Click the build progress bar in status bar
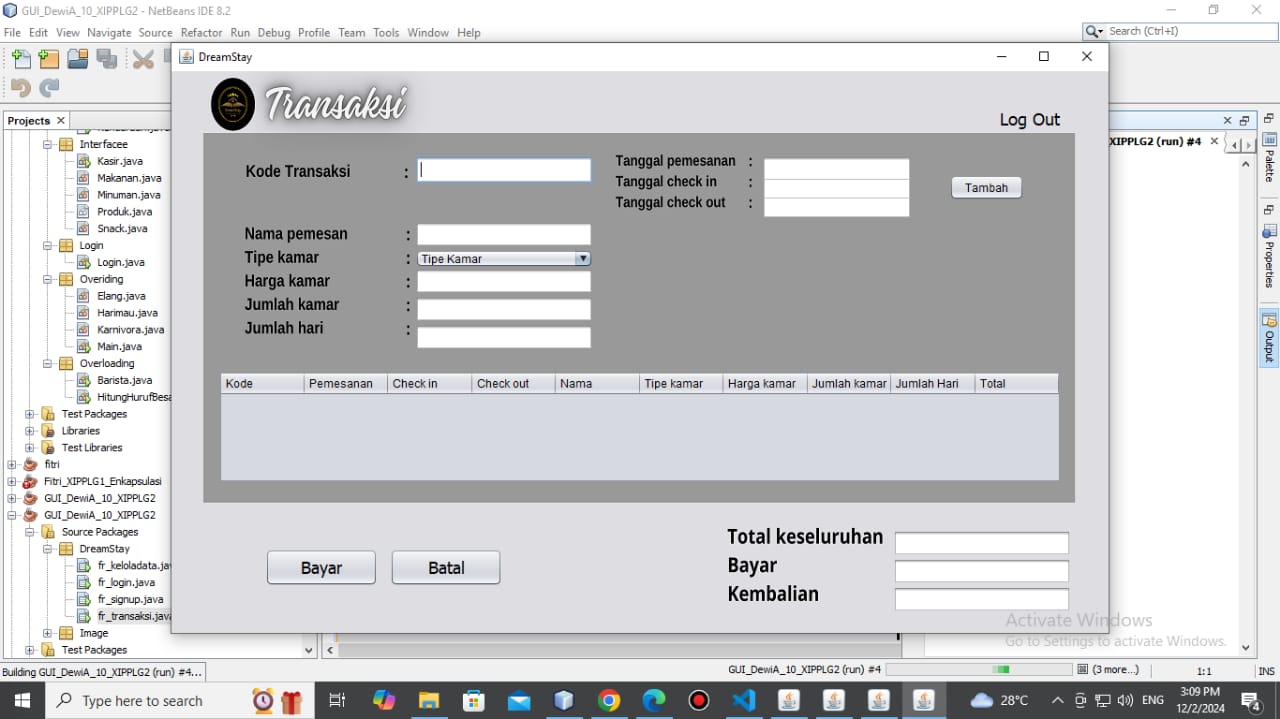This screenshot has width=1280, height=719. click(x=978, y=669)
